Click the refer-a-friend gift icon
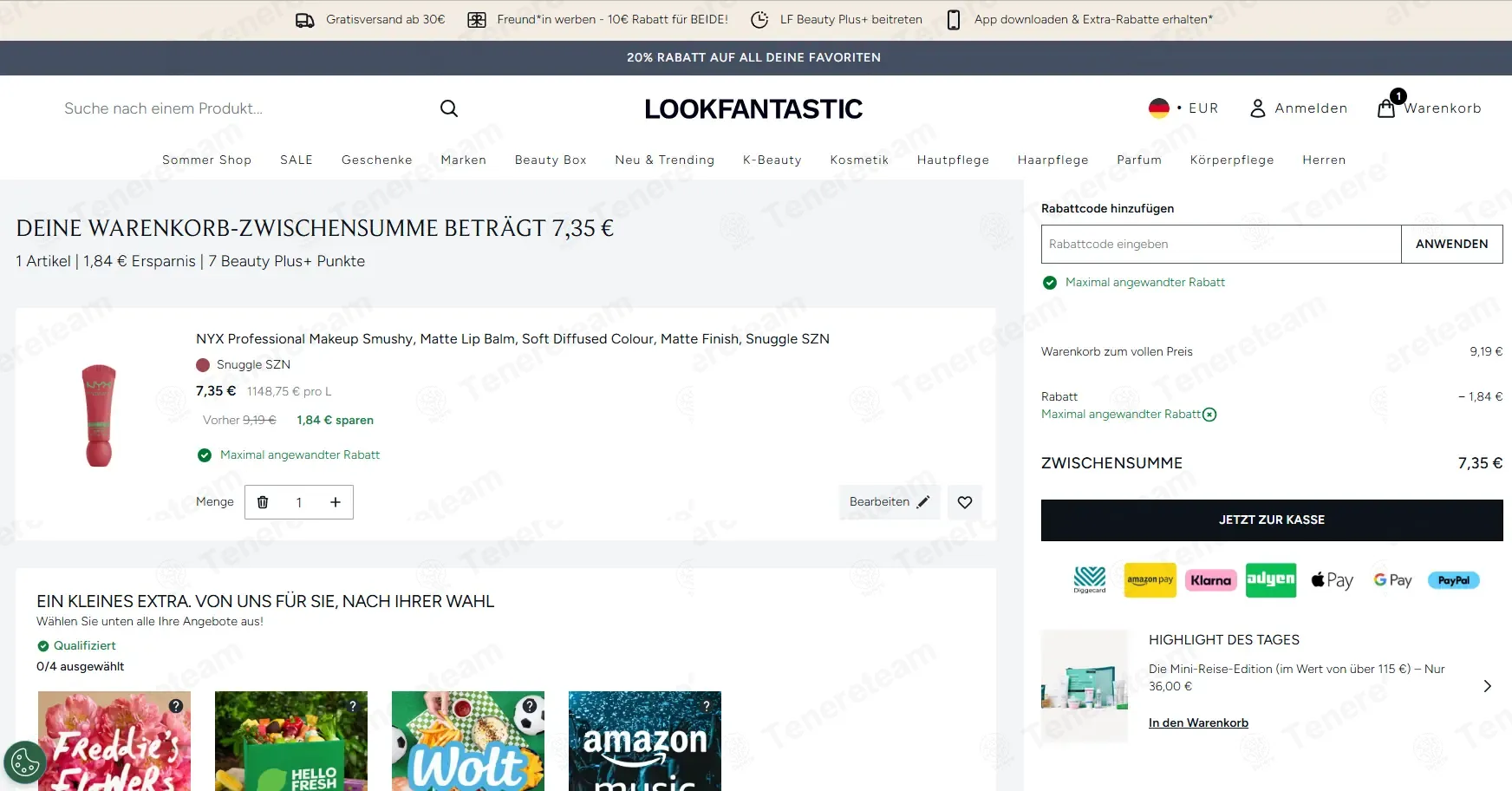 [x=476, y=20]
